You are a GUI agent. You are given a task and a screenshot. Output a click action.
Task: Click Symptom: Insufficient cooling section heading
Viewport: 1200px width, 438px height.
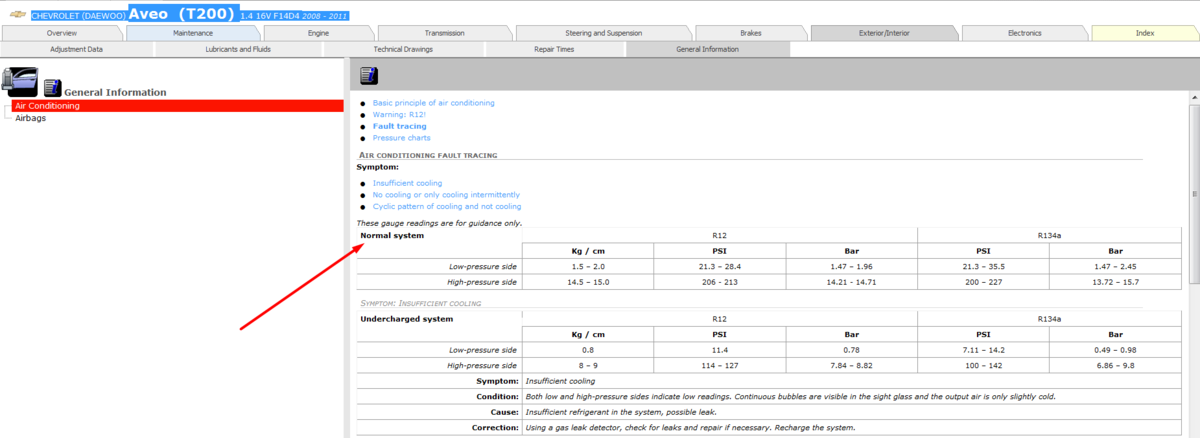coord(420,303)
